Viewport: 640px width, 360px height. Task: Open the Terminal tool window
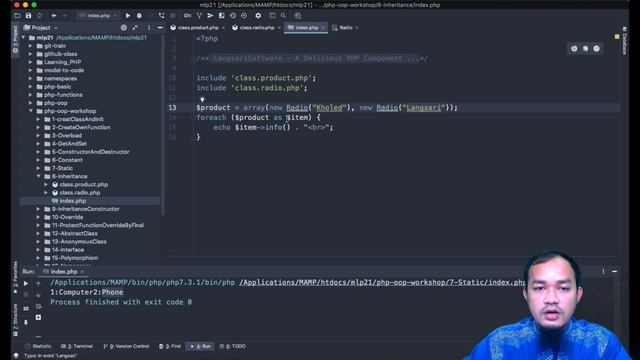[77, 346]
